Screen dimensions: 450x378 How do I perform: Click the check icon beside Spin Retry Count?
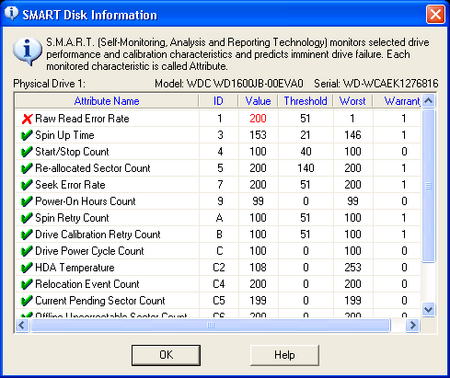click(27, 218)
